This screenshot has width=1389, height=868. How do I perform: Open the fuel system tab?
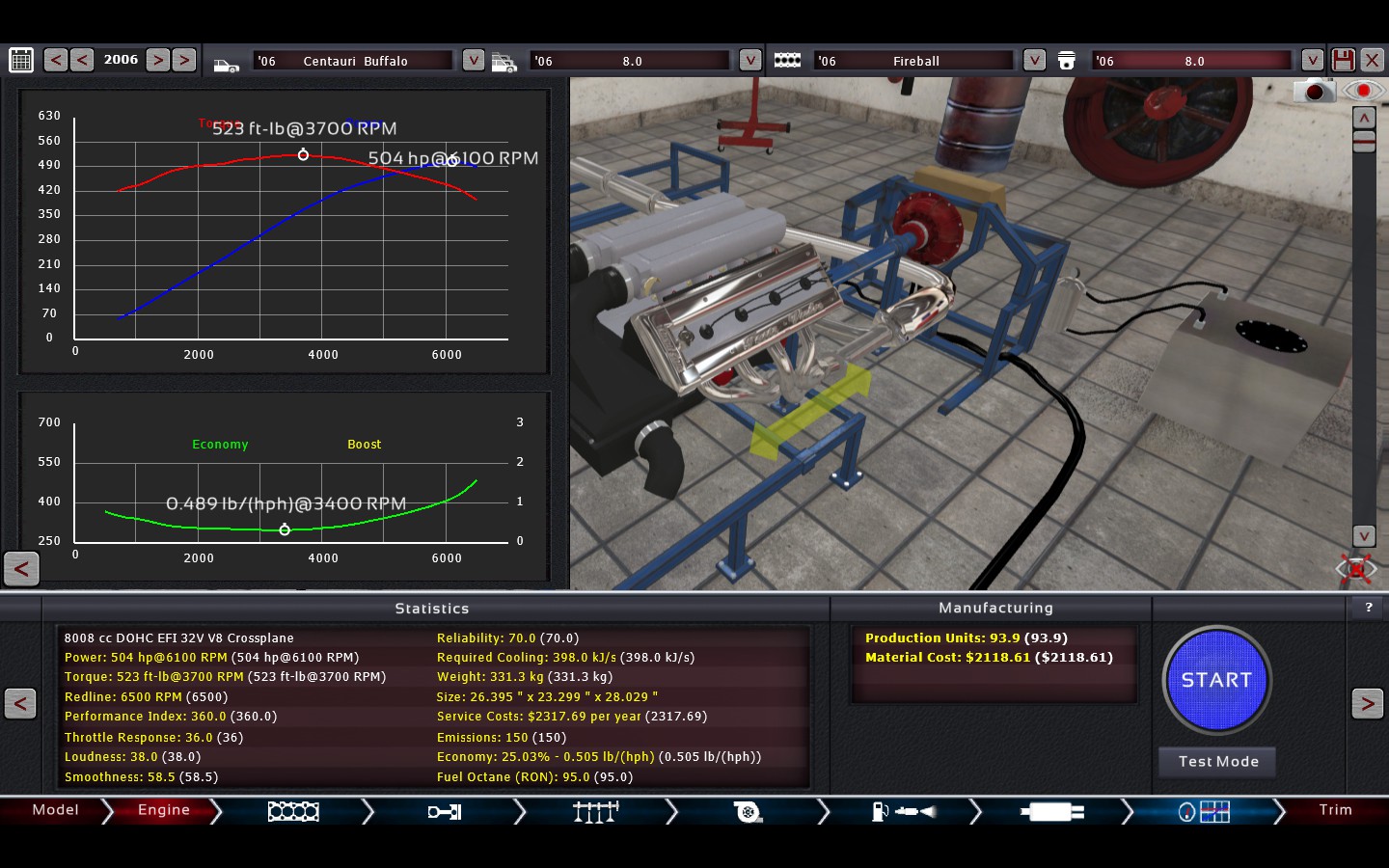click(x=904, y=812)
